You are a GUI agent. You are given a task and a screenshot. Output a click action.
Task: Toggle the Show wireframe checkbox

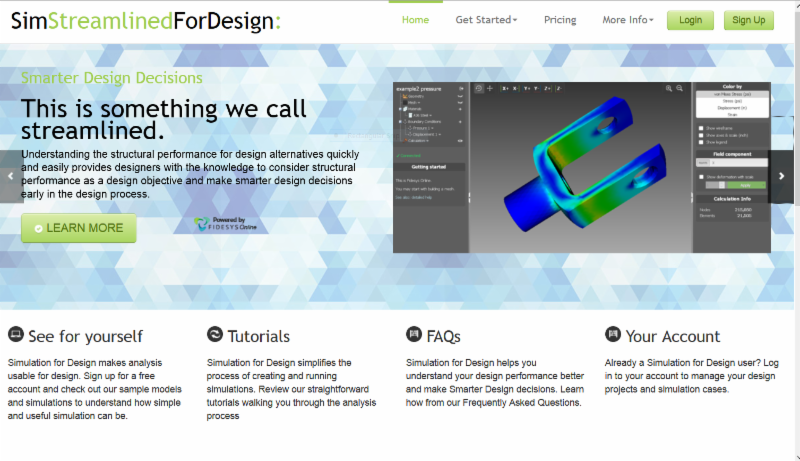(700, 128)
